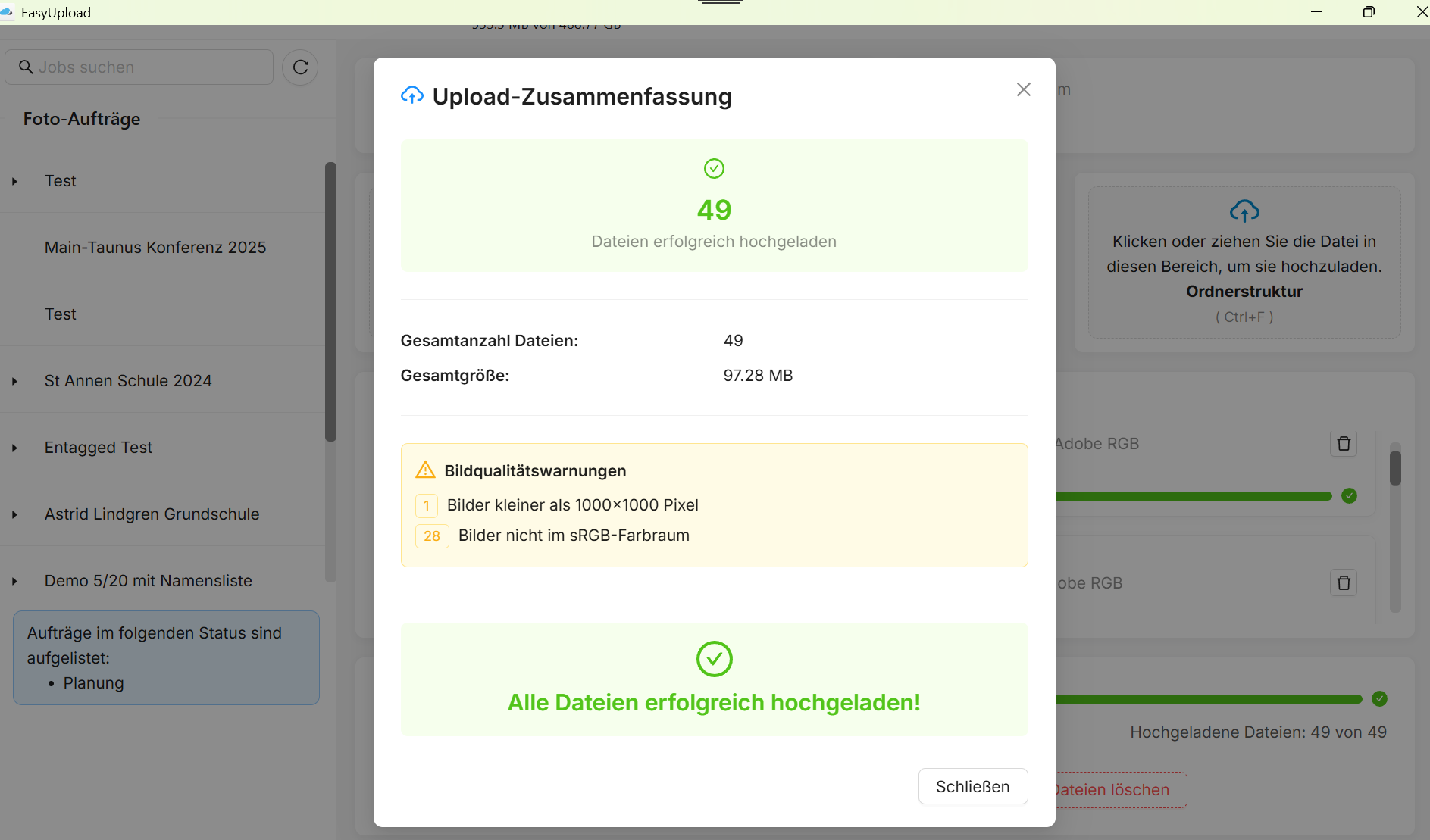Click the EasyUpload app icon in title bar
1430x840 pixels.
(x=8, y=12)
